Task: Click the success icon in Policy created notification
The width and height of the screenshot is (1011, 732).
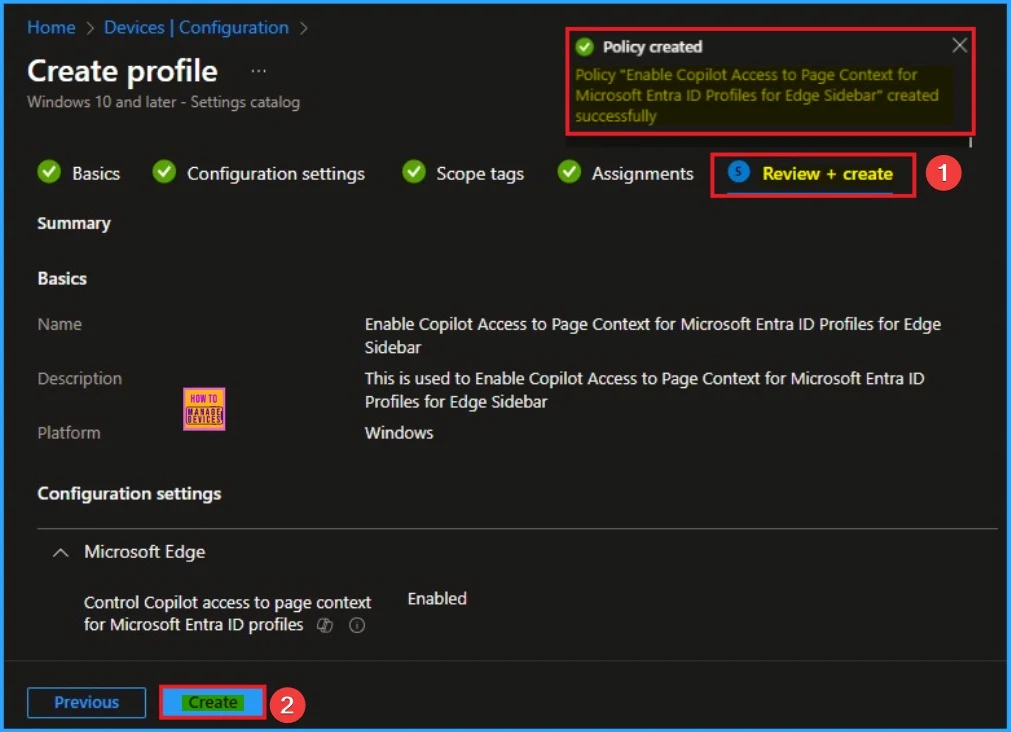Action: click(x=584, y=46)
